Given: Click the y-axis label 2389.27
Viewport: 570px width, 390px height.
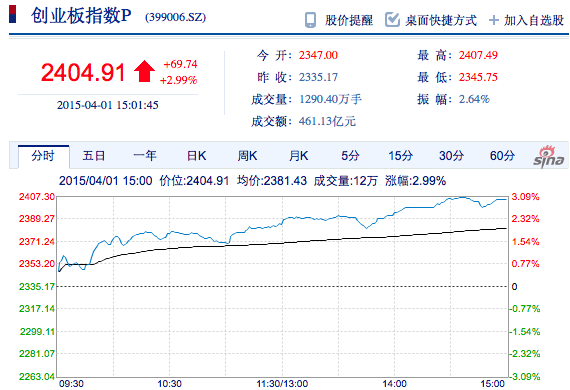Looking at the screenshot, I should [37, 219].
